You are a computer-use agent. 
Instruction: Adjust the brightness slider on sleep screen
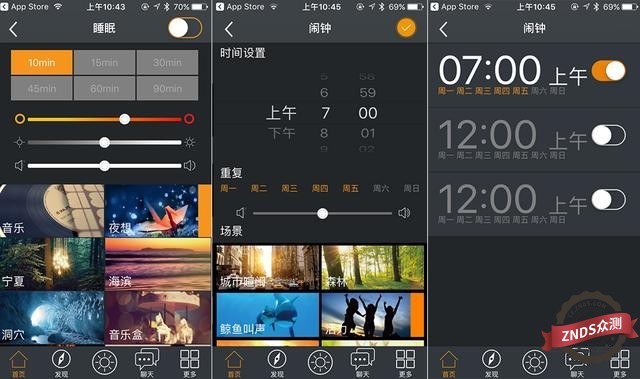click(x=104, y=142)
